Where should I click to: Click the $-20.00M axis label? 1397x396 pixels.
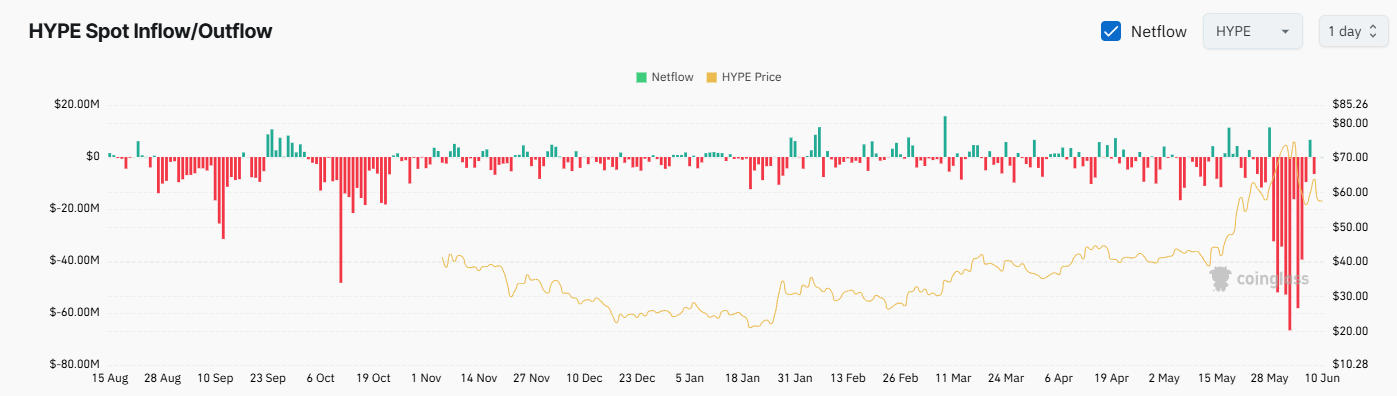click(74, 209)
